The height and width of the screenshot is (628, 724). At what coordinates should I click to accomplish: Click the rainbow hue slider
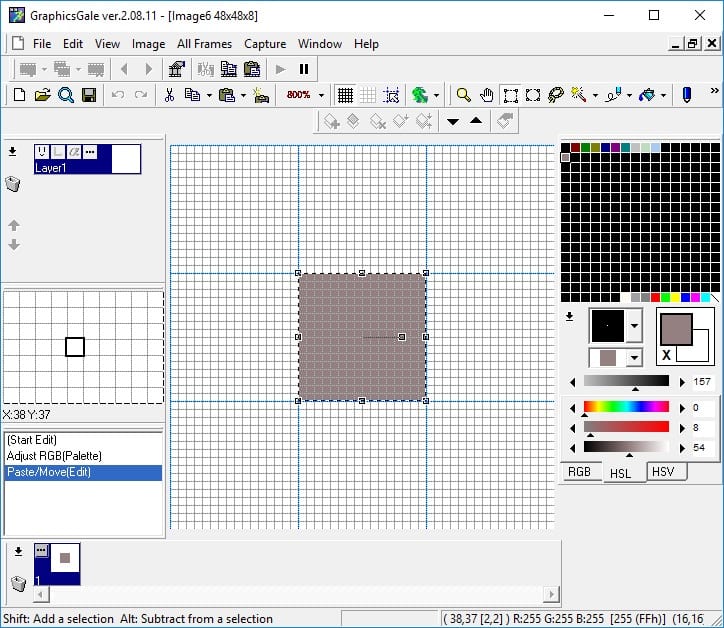pos(626,406)
